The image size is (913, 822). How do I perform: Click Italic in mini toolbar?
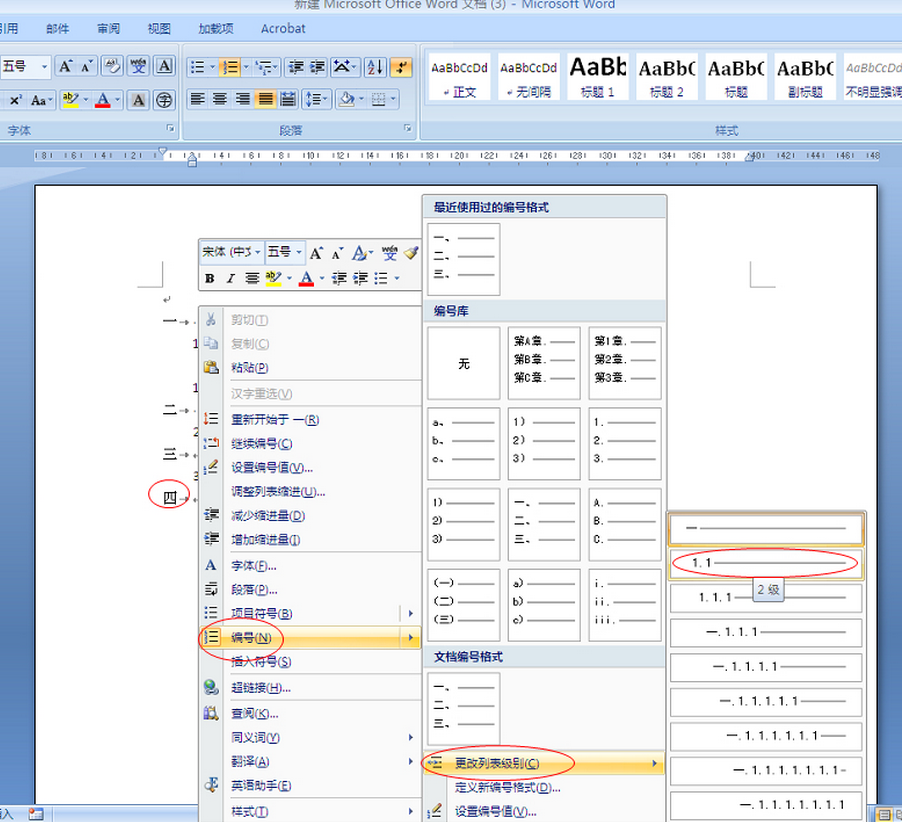(x=231, y=278)
